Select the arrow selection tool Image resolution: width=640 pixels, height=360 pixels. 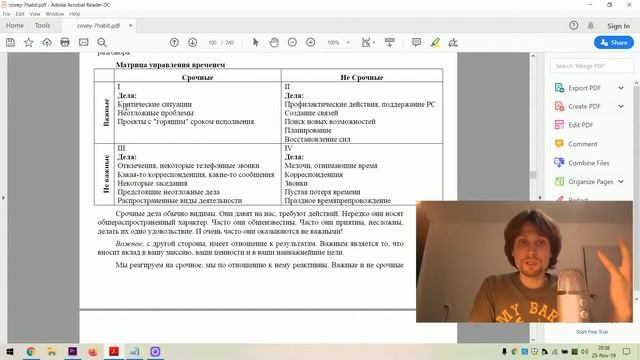(x=256, y=42)
